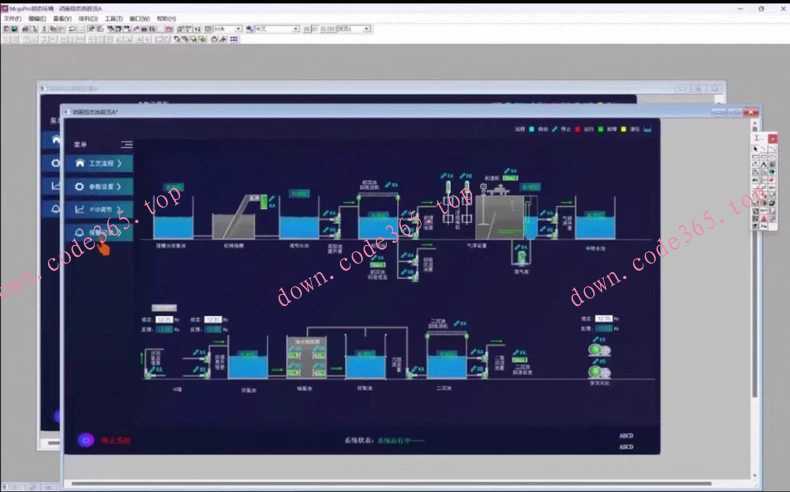Click the upper green fan blower icon
Viewport: 790px width, 492px height.
point(598,350)
